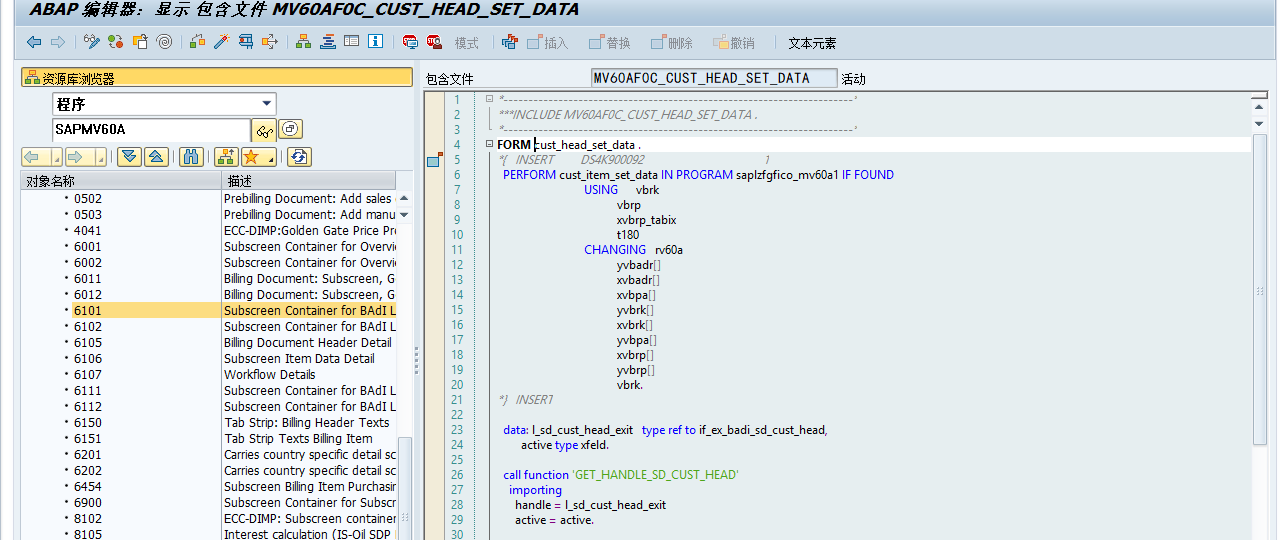Viewport: 1280px width, 540px height.
Task: Open the star Favorites button
Action: pos(258,157)
